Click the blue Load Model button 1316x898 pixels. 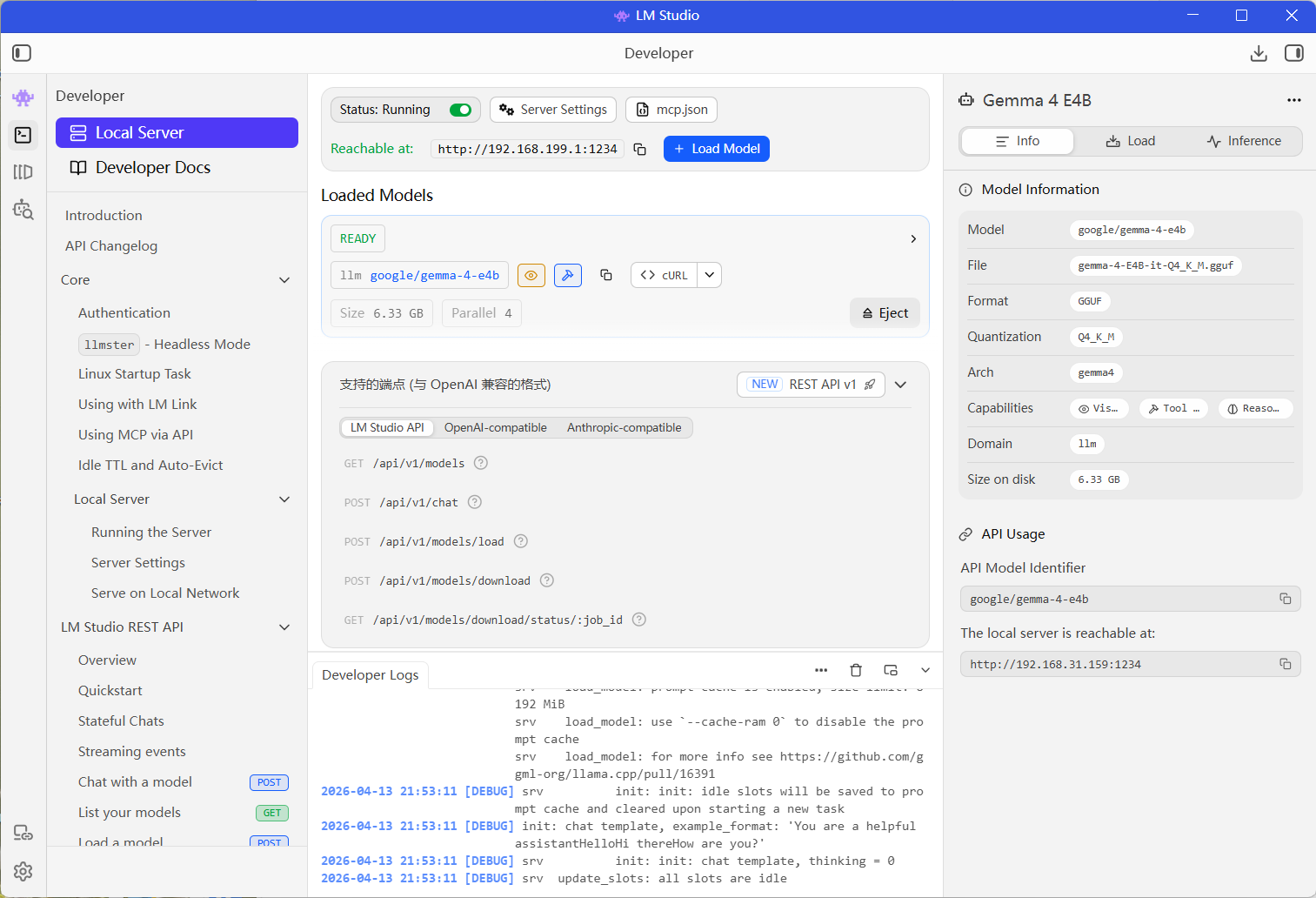(717, 149)
